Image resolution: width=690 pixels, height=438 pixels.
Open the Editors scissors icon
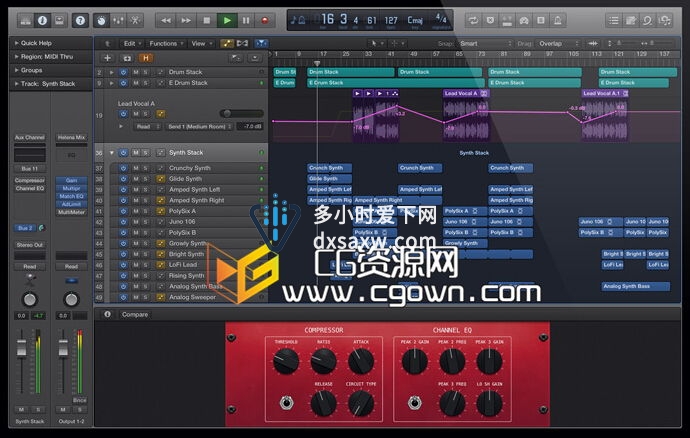click(135, 20)
